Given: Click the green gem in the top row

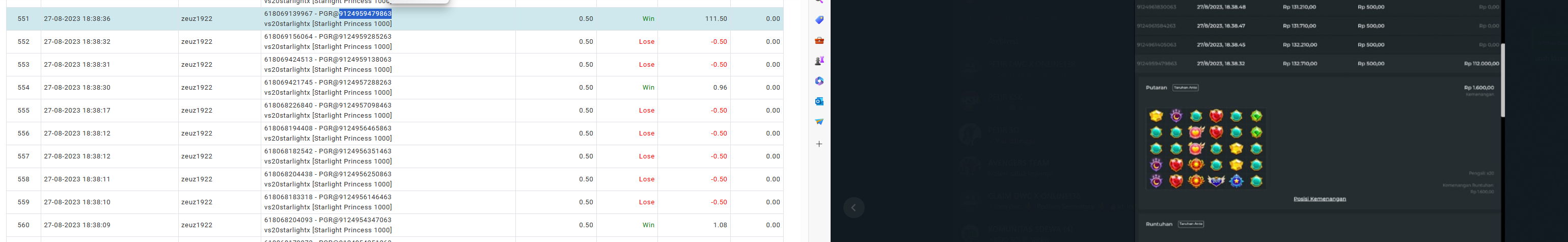Looking at the screenshot, I should [1256, 116].
